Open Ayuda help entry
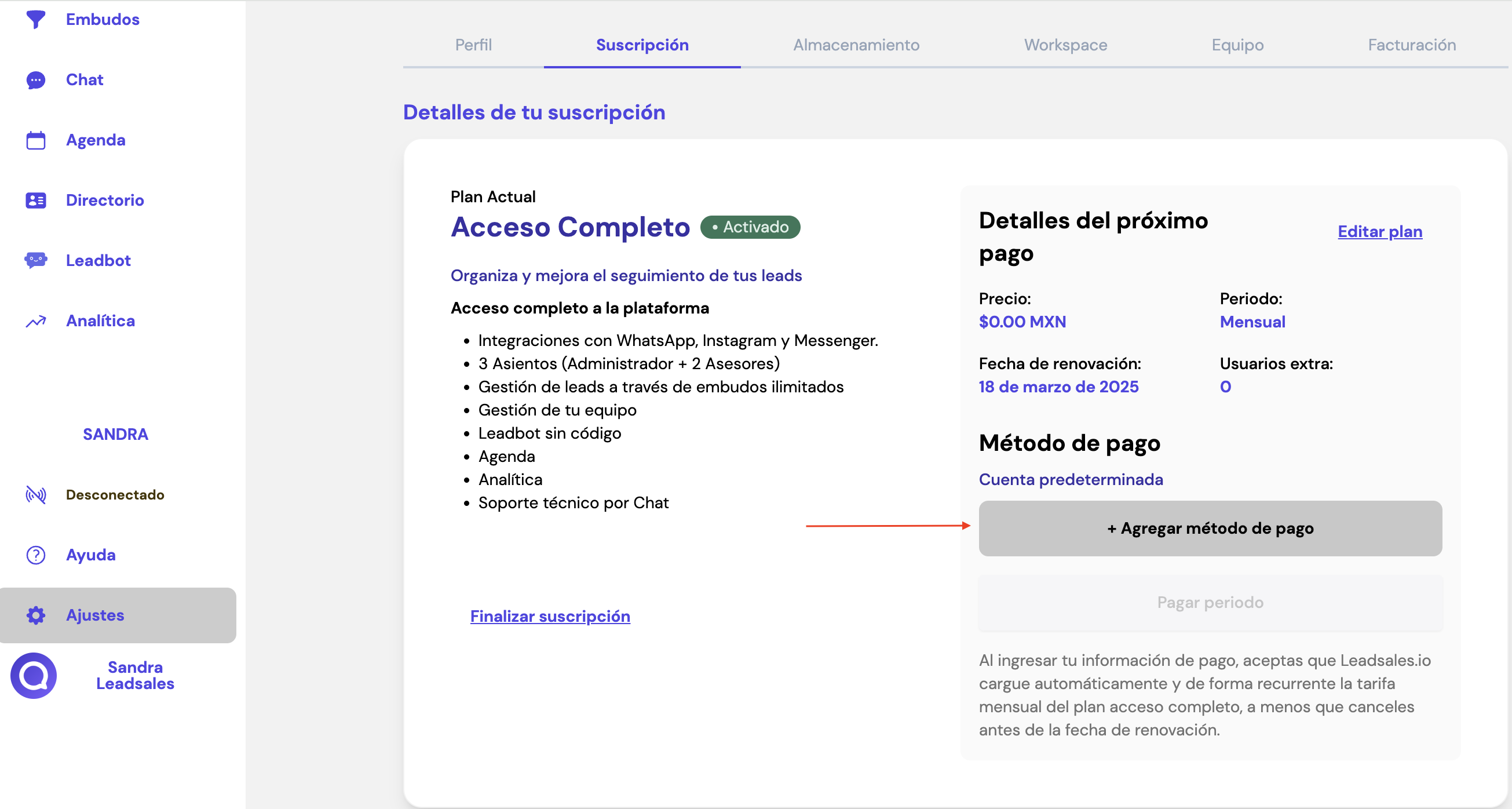 coord(91,555)
